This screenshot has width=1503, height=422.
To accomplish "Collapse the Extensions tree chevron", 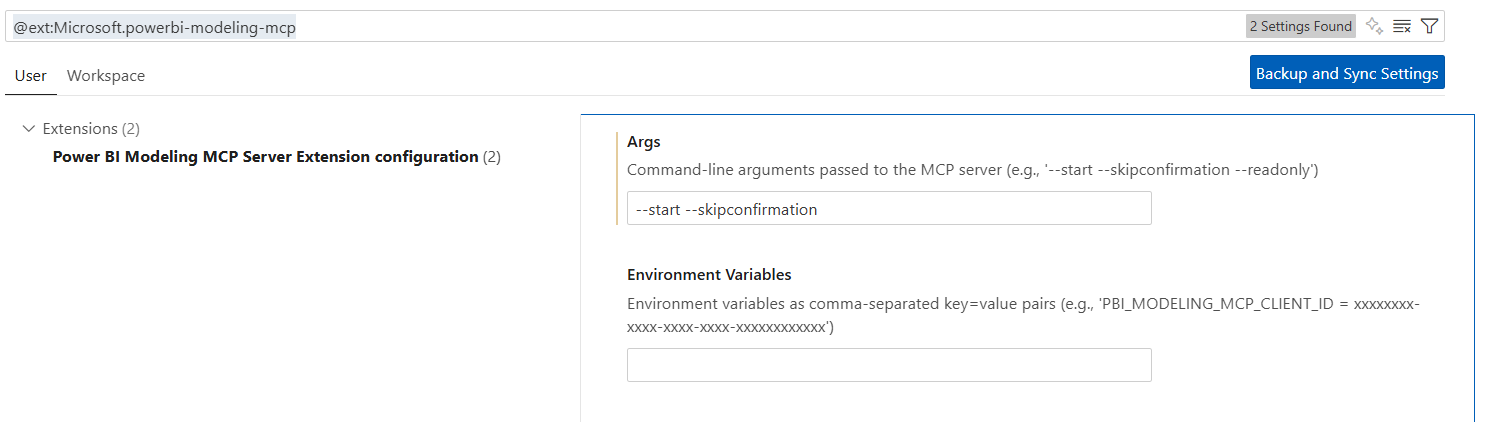I will tap(28, 129).
